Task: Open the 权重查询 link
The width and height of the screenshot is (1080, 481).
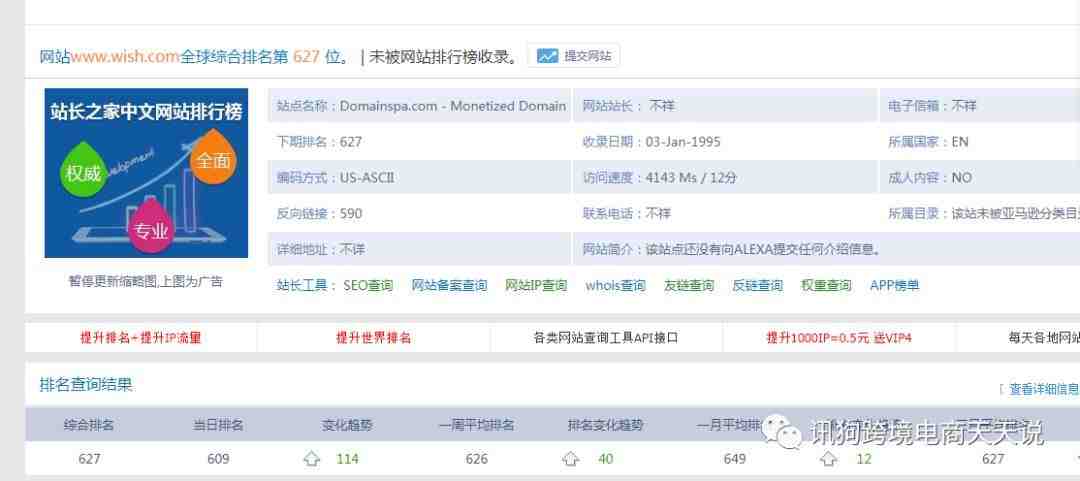Action: (x=826, y=285)
